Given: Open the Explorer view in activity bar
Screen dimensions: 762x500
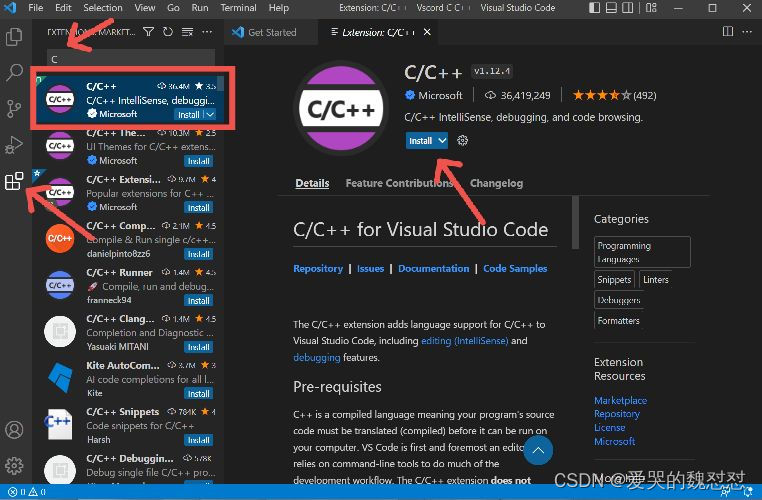Looking at the screenshot, I should [x=14, y=36].
